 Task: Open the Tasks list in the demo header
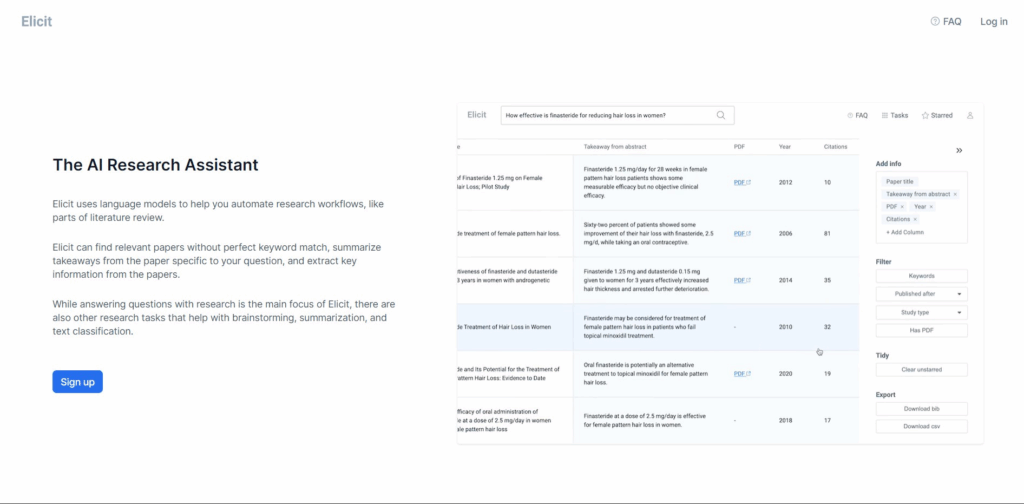[894, 115]
